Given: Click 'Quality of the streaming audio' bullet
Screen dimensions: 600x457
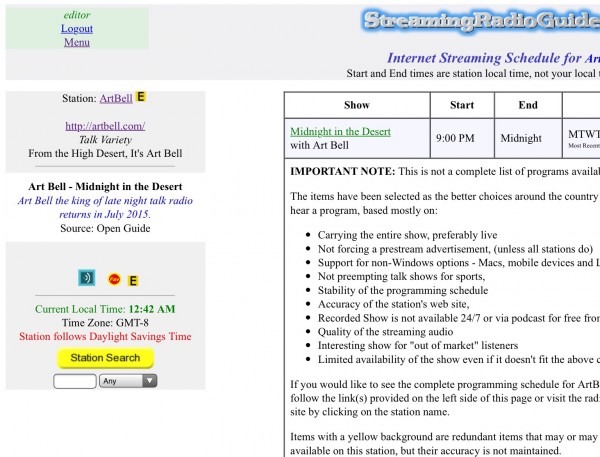Looking at the screenshot, I should [x=385, y=332].
